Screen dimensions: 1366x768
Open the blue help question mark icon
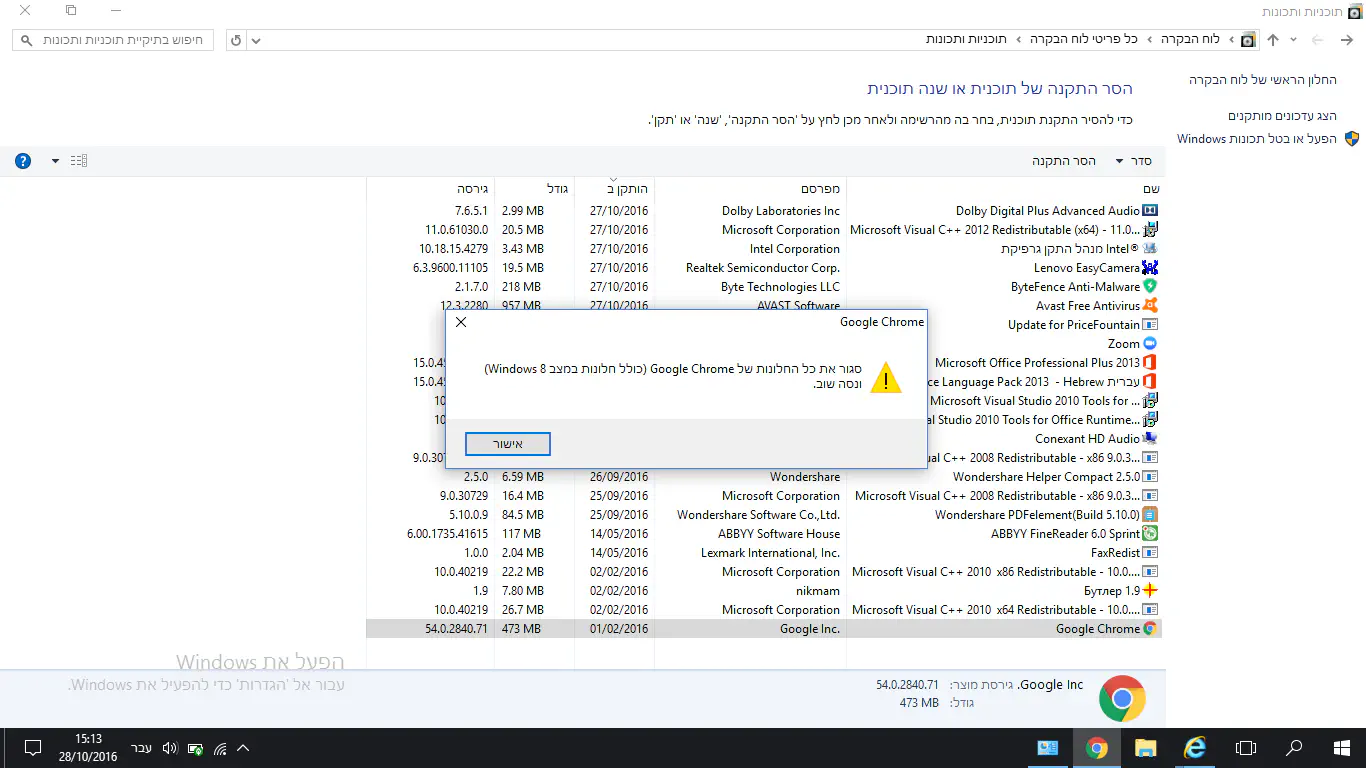23,161
